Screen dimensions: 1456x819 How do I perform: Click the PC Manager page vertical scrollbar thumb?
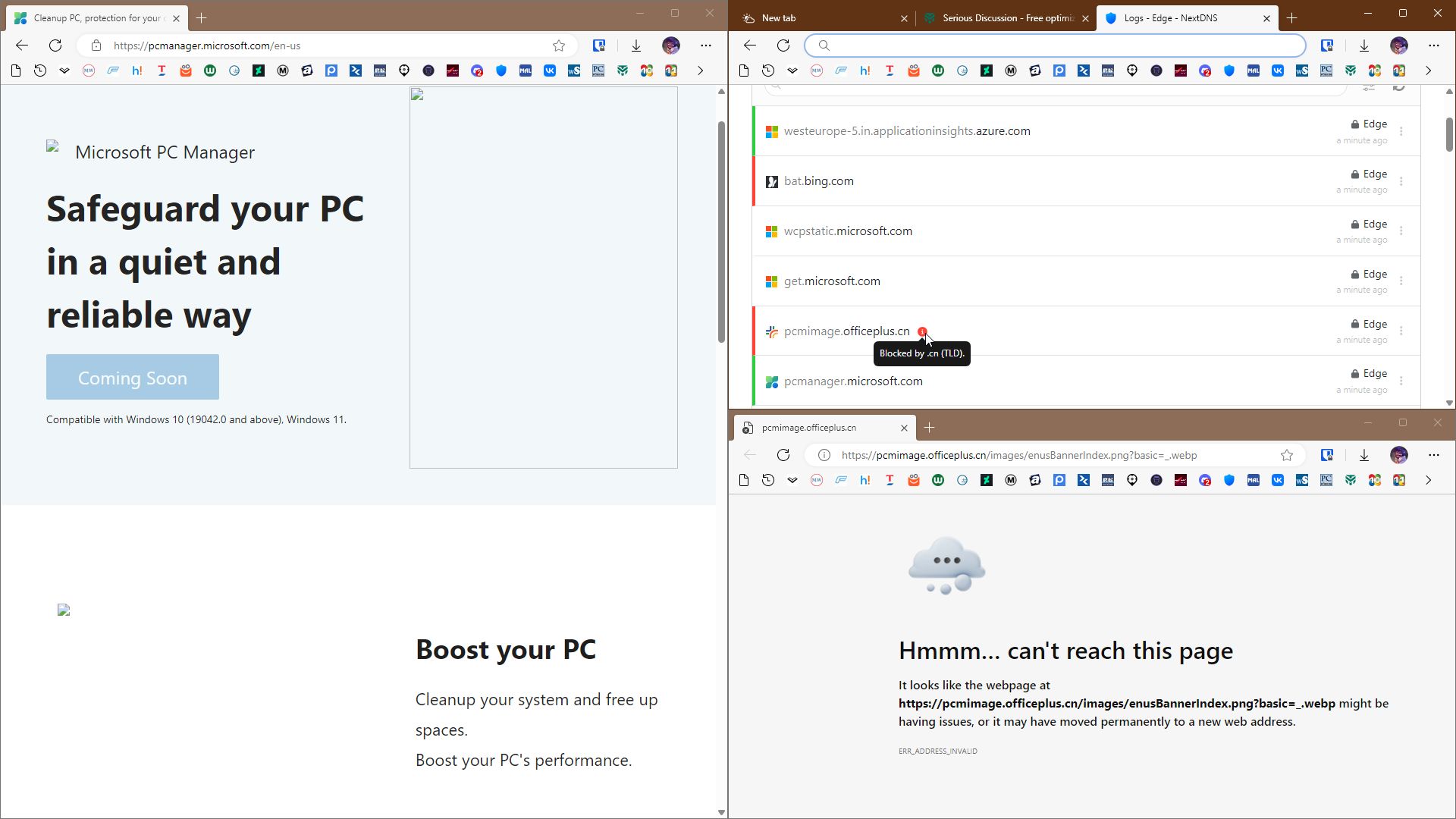tap(721, 227)
